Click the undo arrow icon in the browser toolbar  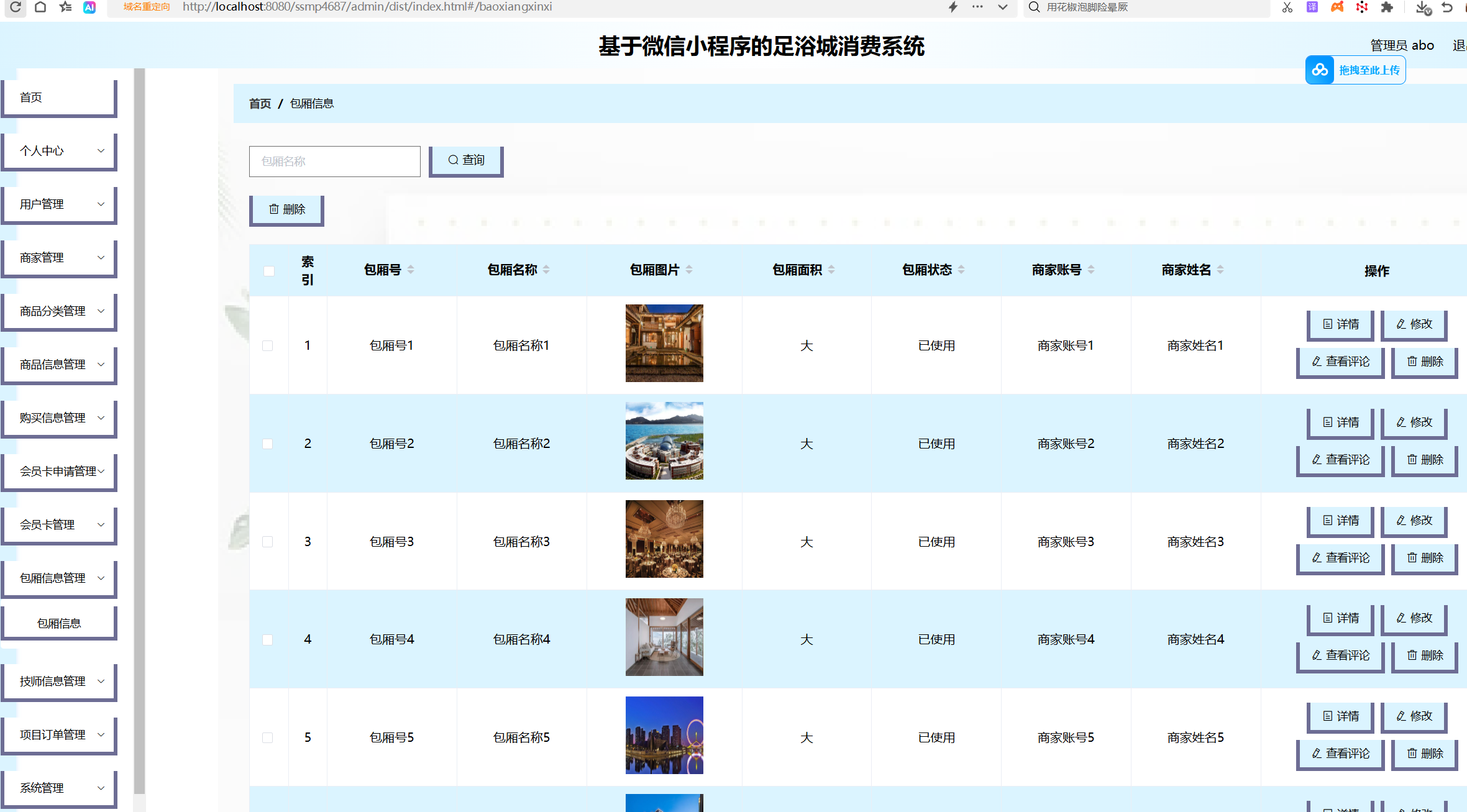[x=1447, y=7]
